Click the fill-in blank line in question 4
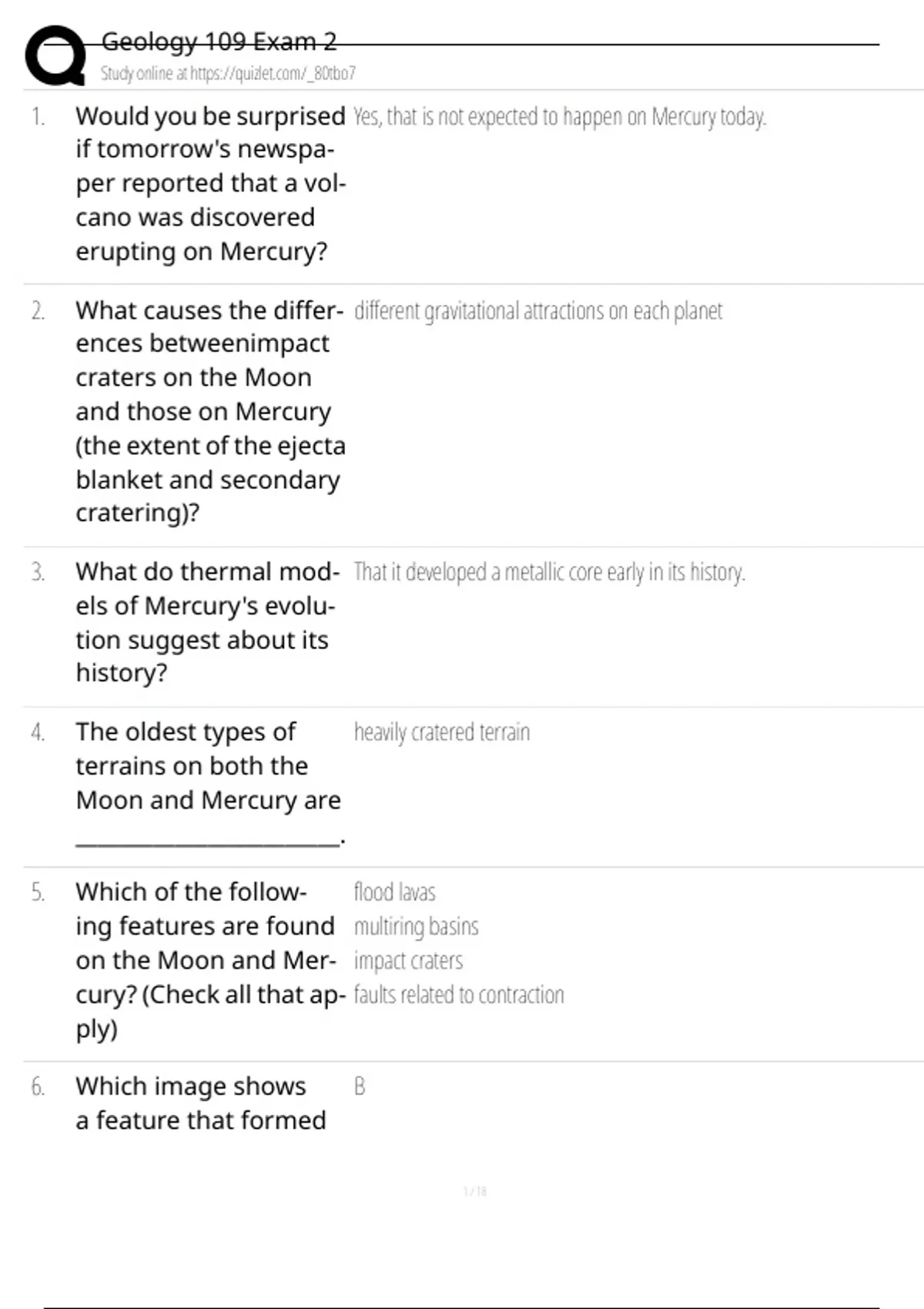 point(206,841)
